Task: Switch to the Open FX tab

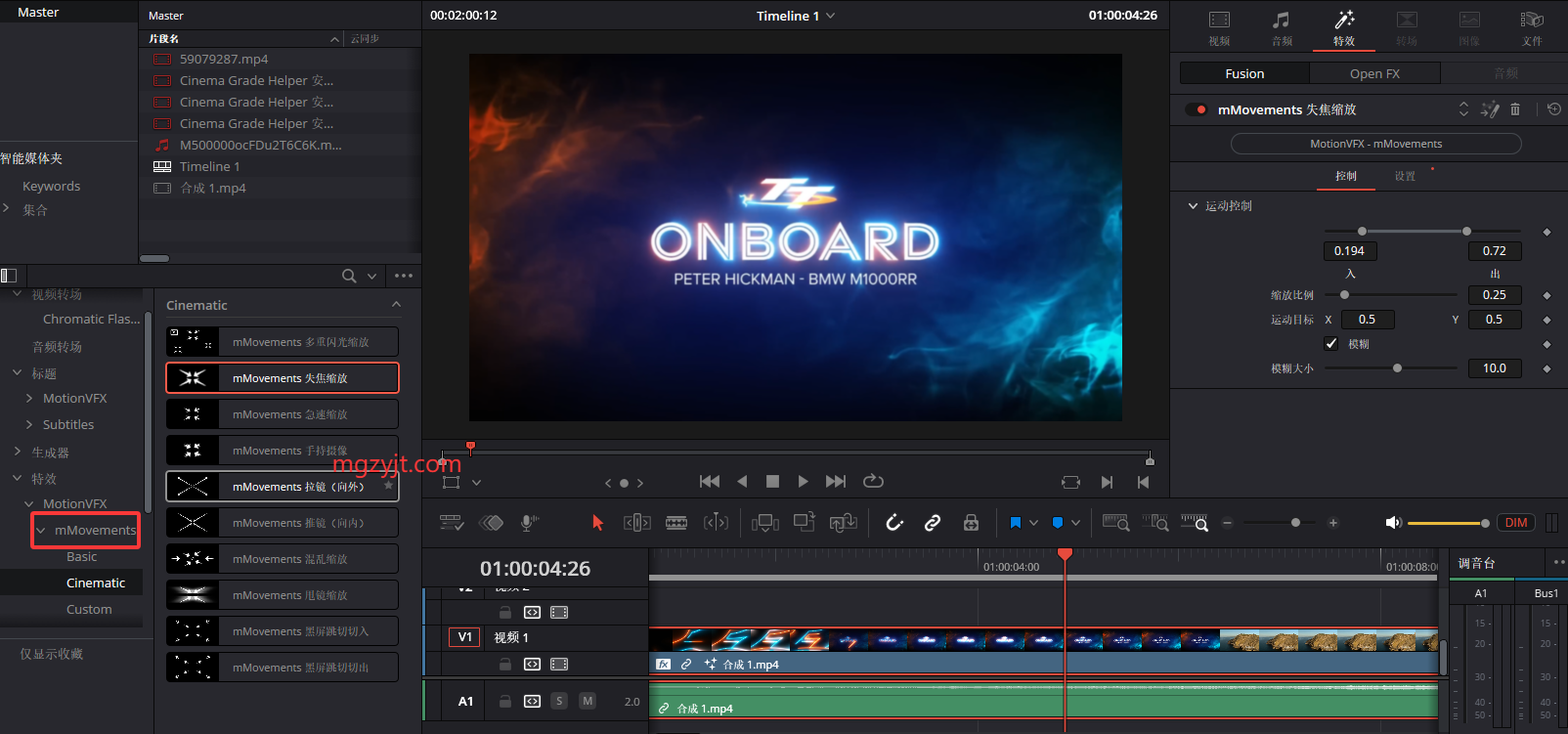Action: coord(1374,73)
